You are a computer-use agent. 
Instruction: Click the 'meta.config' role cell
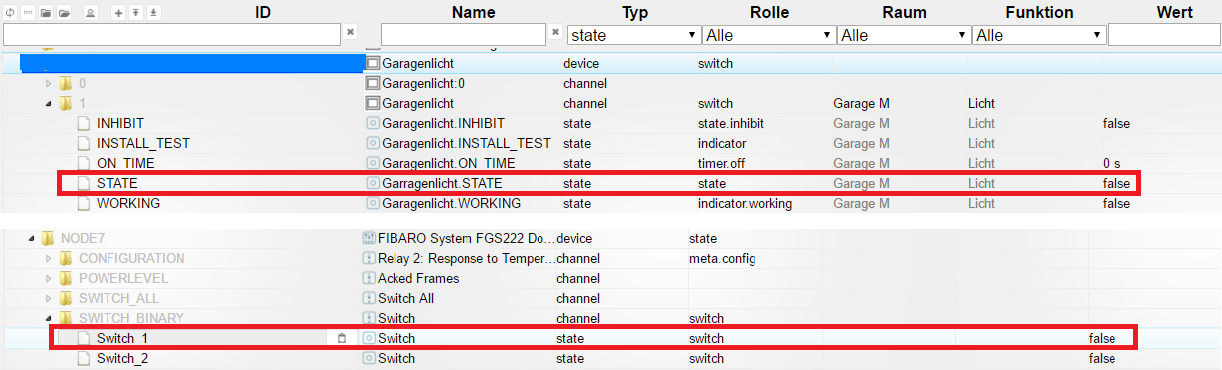click(722, 258)
